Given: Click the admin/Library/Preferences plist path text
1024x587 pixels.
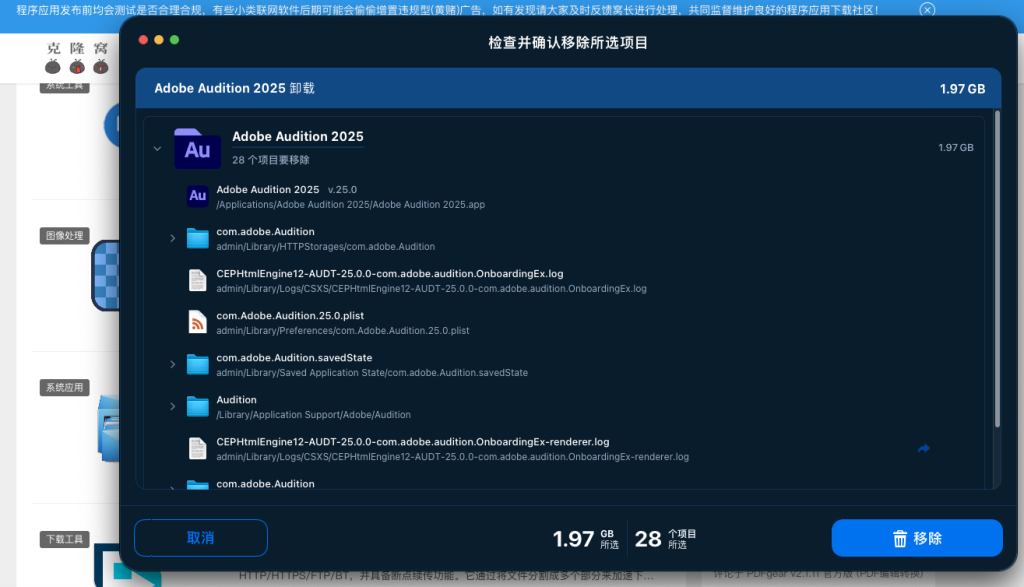Looking at the screenshot, I should 343,330.
